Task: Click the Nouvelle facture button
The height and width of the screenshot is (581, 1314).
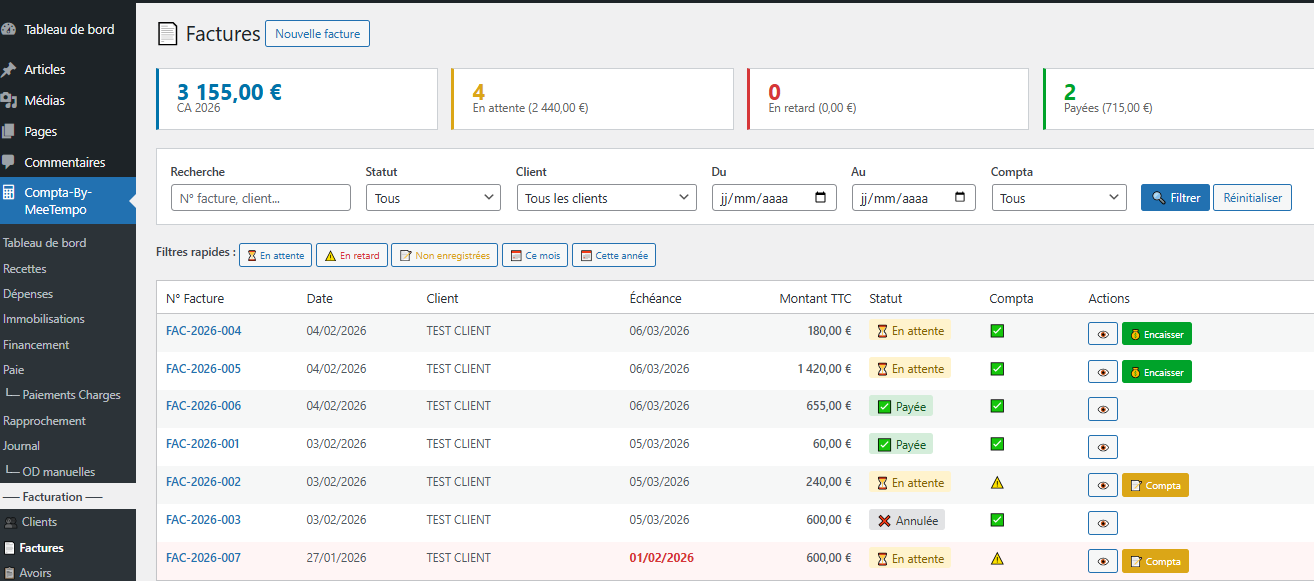Action: [317, 33]
